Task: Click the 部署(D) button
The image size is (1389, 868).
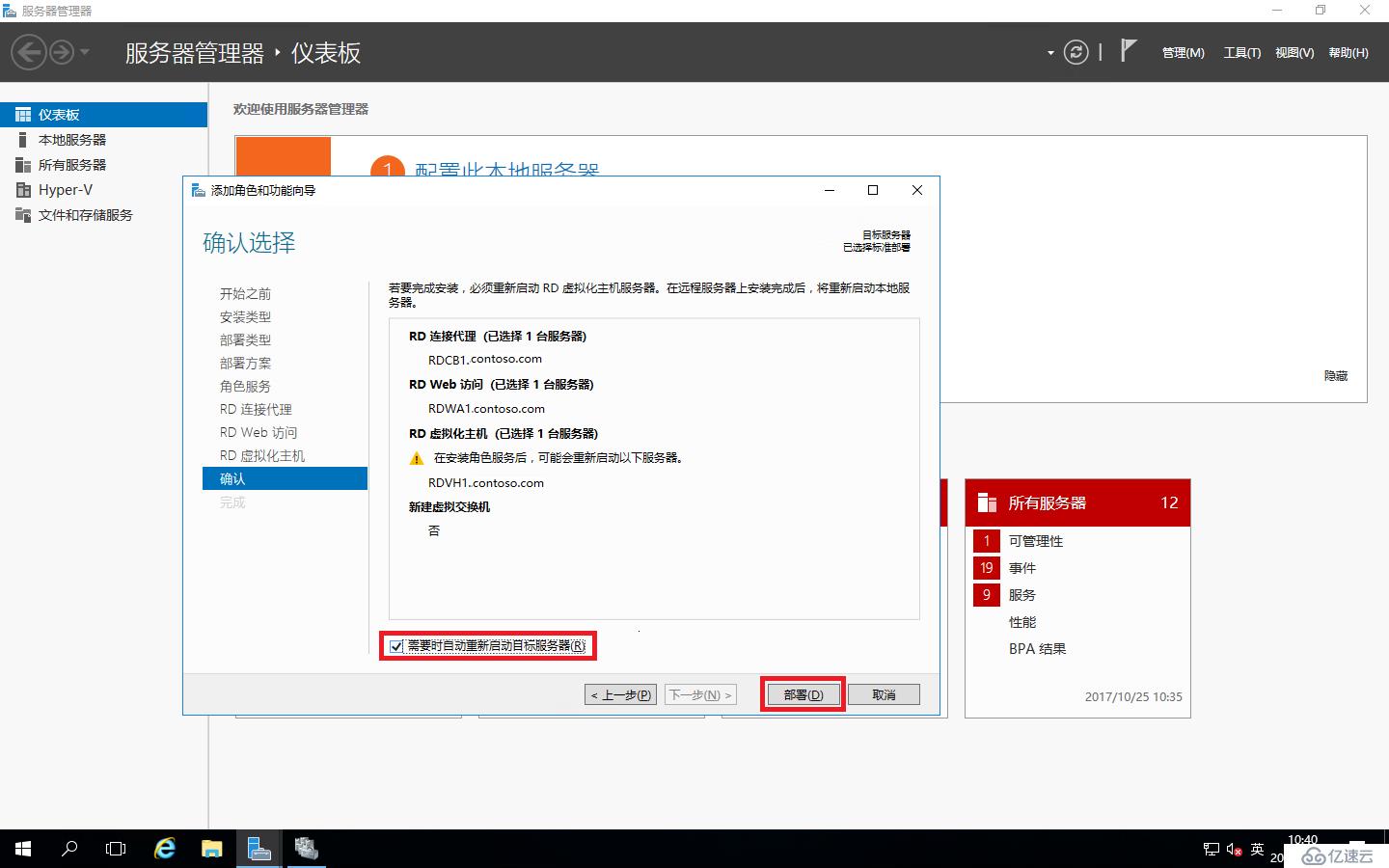Action: tap(803, 694)
